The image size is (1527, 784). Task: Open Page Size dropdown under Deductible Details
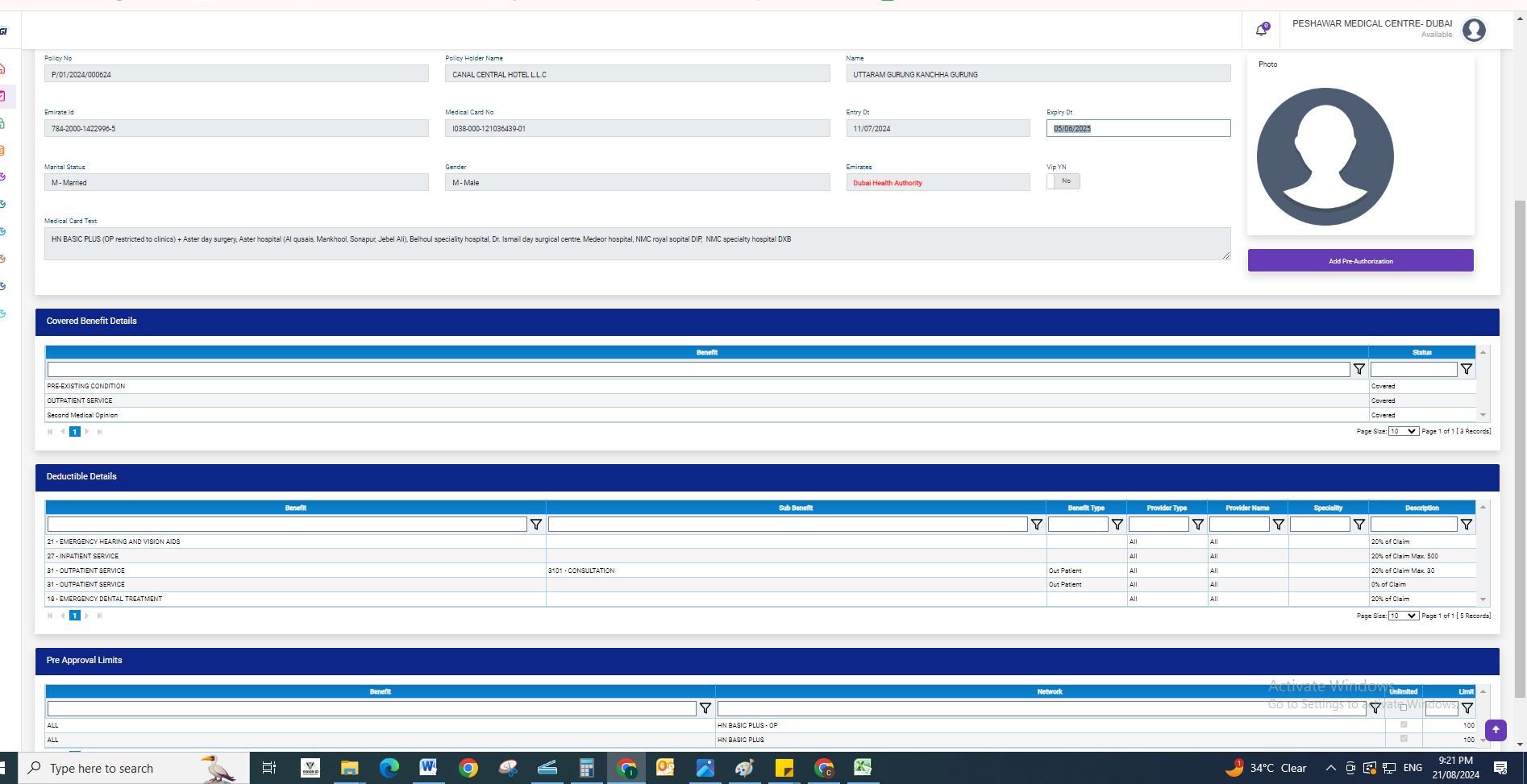coord(1403,616)
